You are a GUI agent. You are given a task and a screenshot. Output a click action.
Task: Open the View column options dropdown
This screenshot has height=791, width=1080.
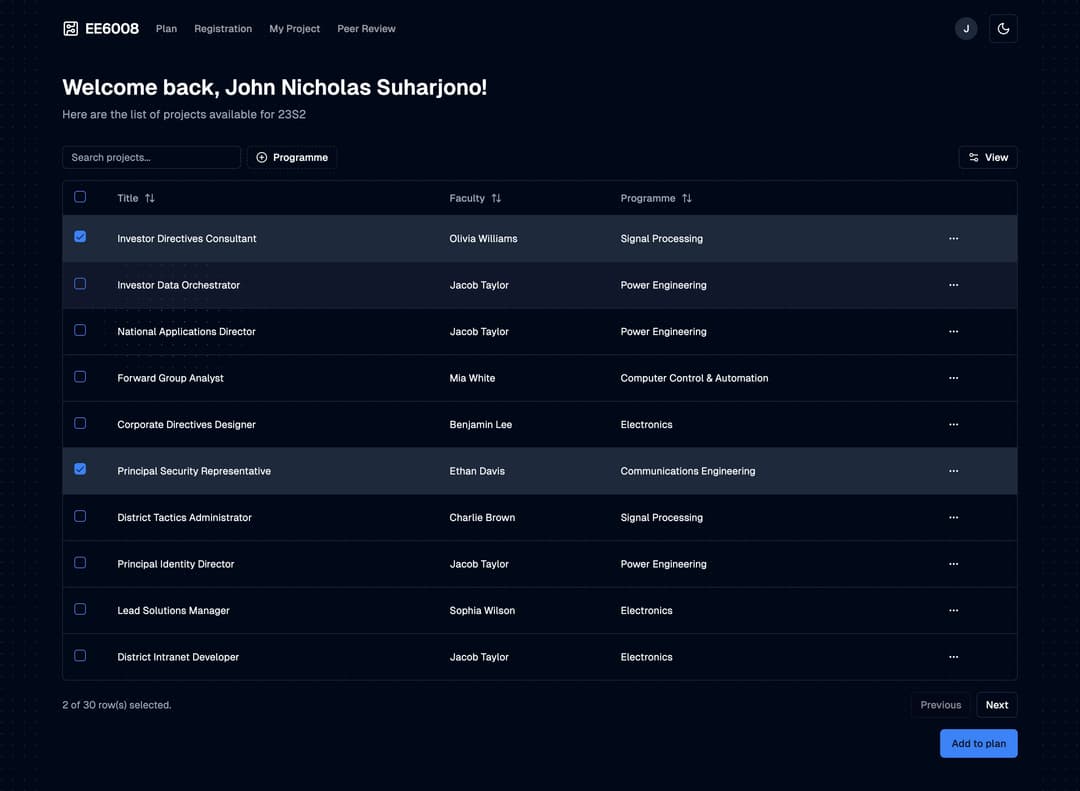click(x=987, y=157)
